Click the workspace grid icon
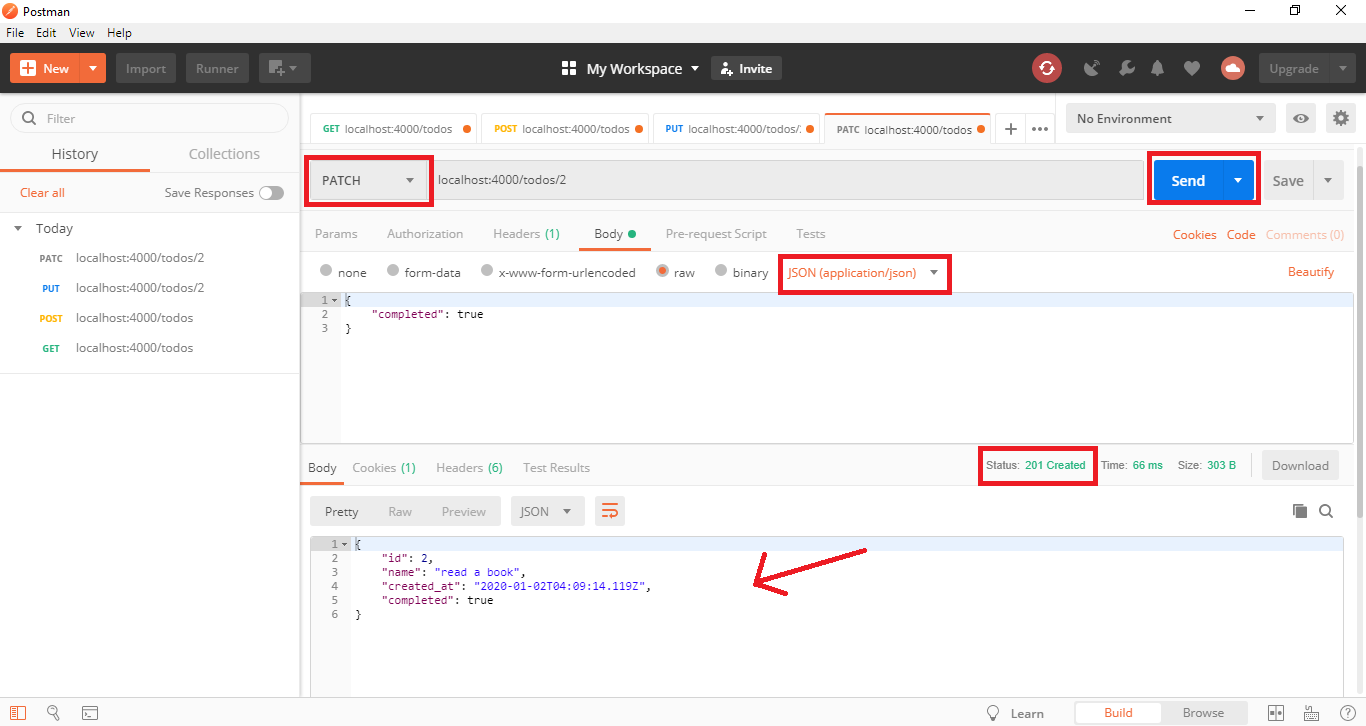 point(569,68)
